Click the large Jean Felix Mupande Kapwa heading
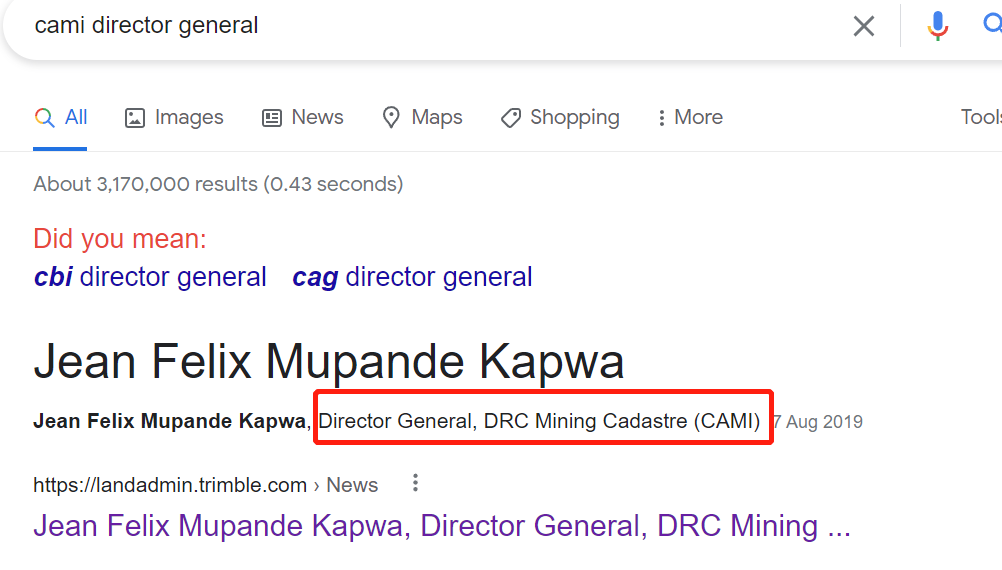Image resolution: width=1002 pixels, height=570 pixels. coord(329,361)
